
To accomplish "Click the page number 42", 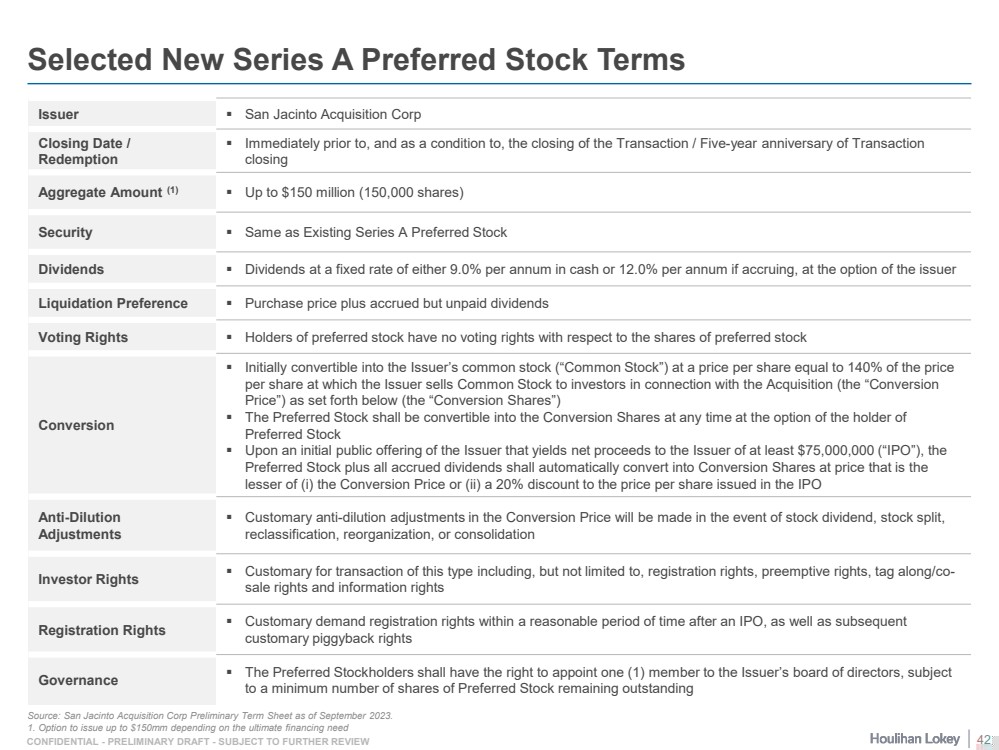I will tap(982, 739).
